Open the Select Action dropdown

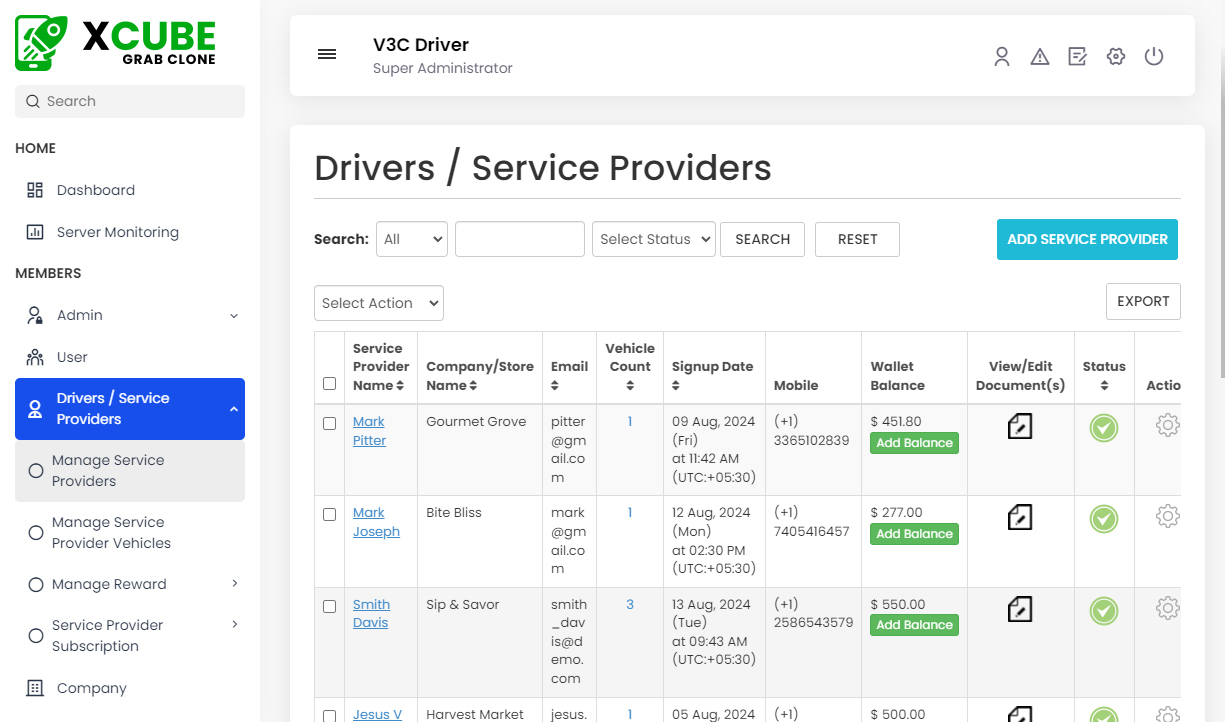(378, 303)
